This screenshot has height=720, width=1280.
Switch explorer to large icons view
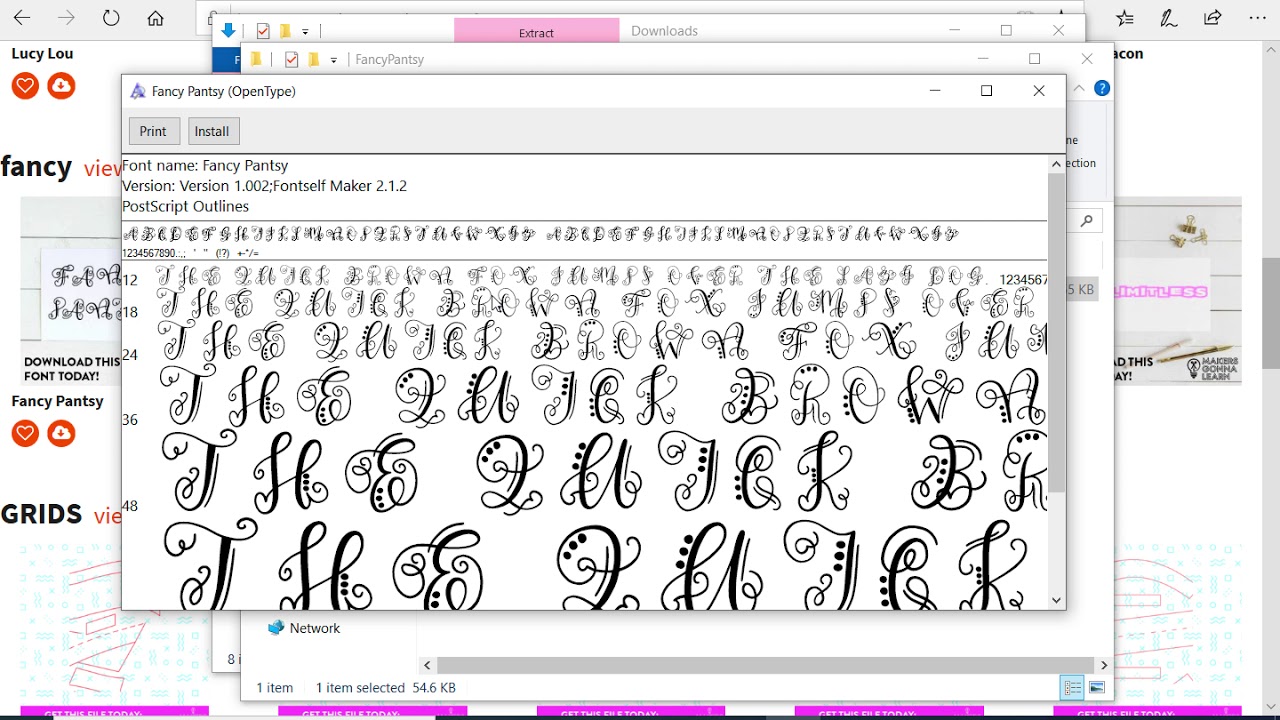1096,687
